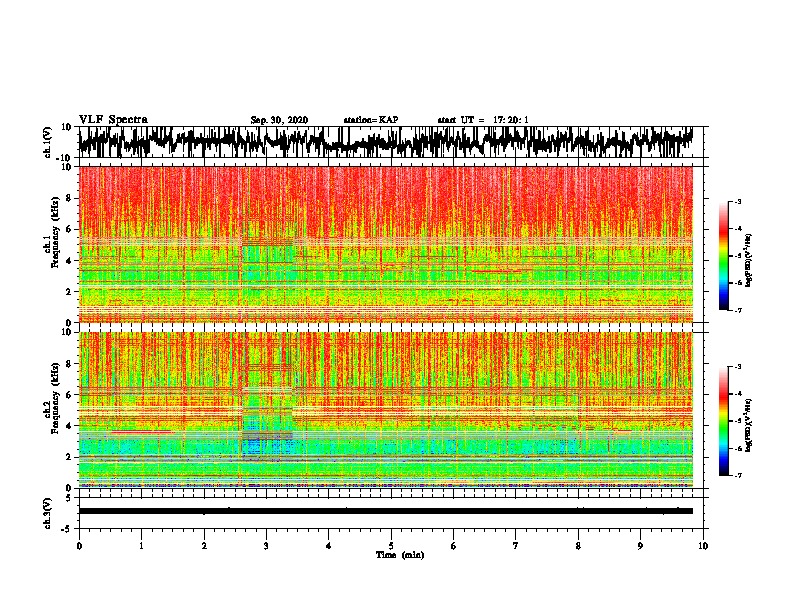This screenshot has height=612, width=792.
Task: Click the "-7" tick on ch.1 colorbar
Action: [x=737, y=310]
